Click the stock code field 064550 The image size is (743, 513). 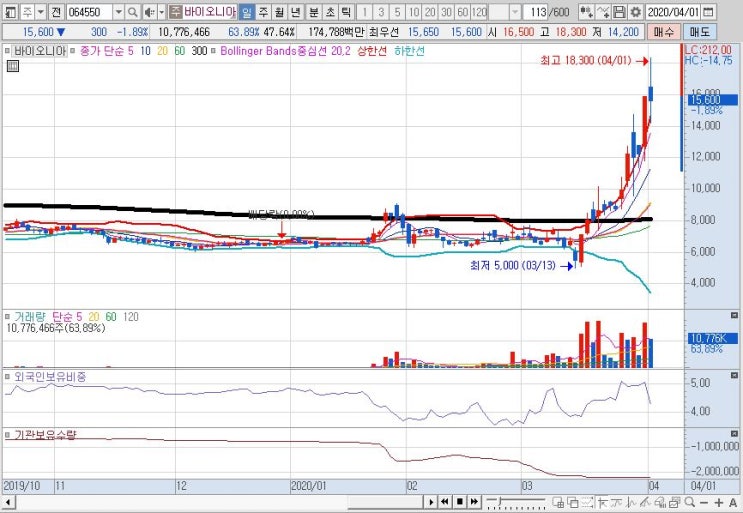pyautogui.click(x=89, y=12)
